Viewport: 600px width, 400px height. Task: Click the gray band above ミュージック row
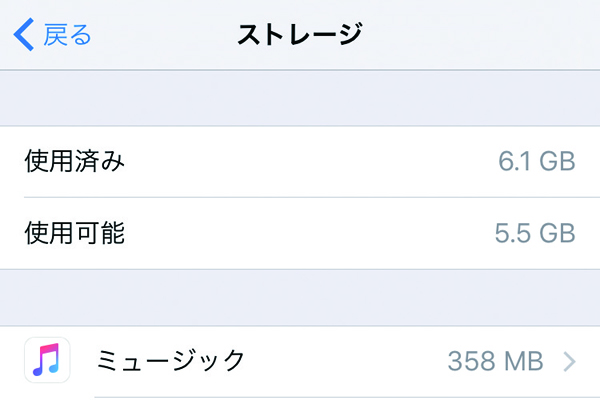(x=300, y=297)
